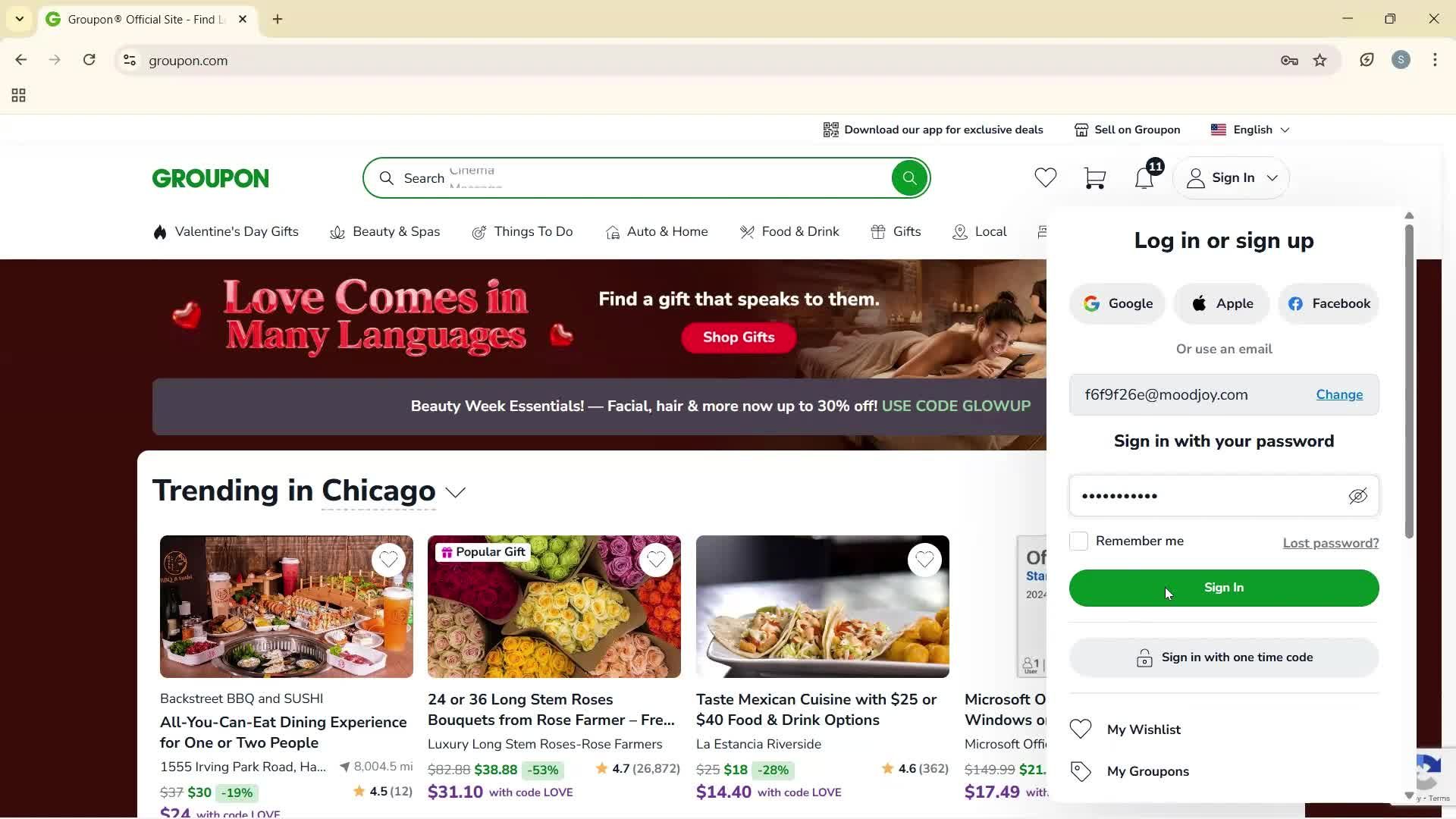Click the Lost password? link
This screenshot has height=819, width=1456.
click(x=1330, y=543)
